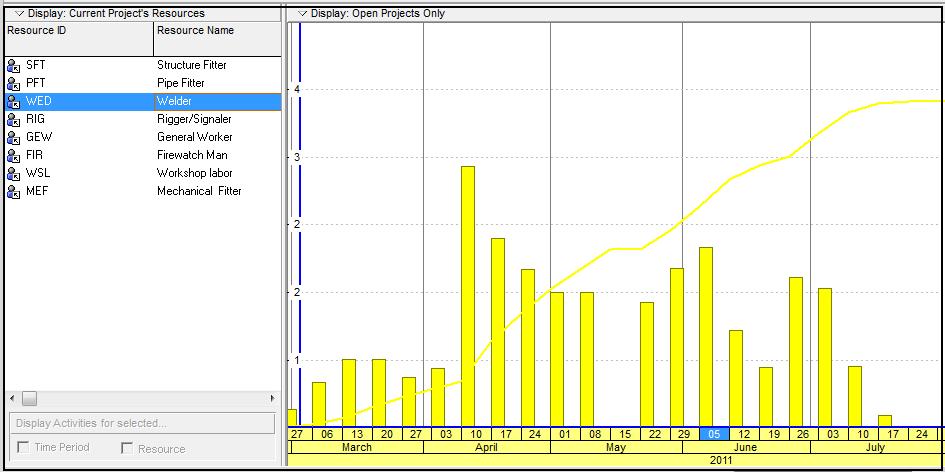945x472 pixels.
Task: Click the resource list left scroll arrow
Action: pos(12,398)
